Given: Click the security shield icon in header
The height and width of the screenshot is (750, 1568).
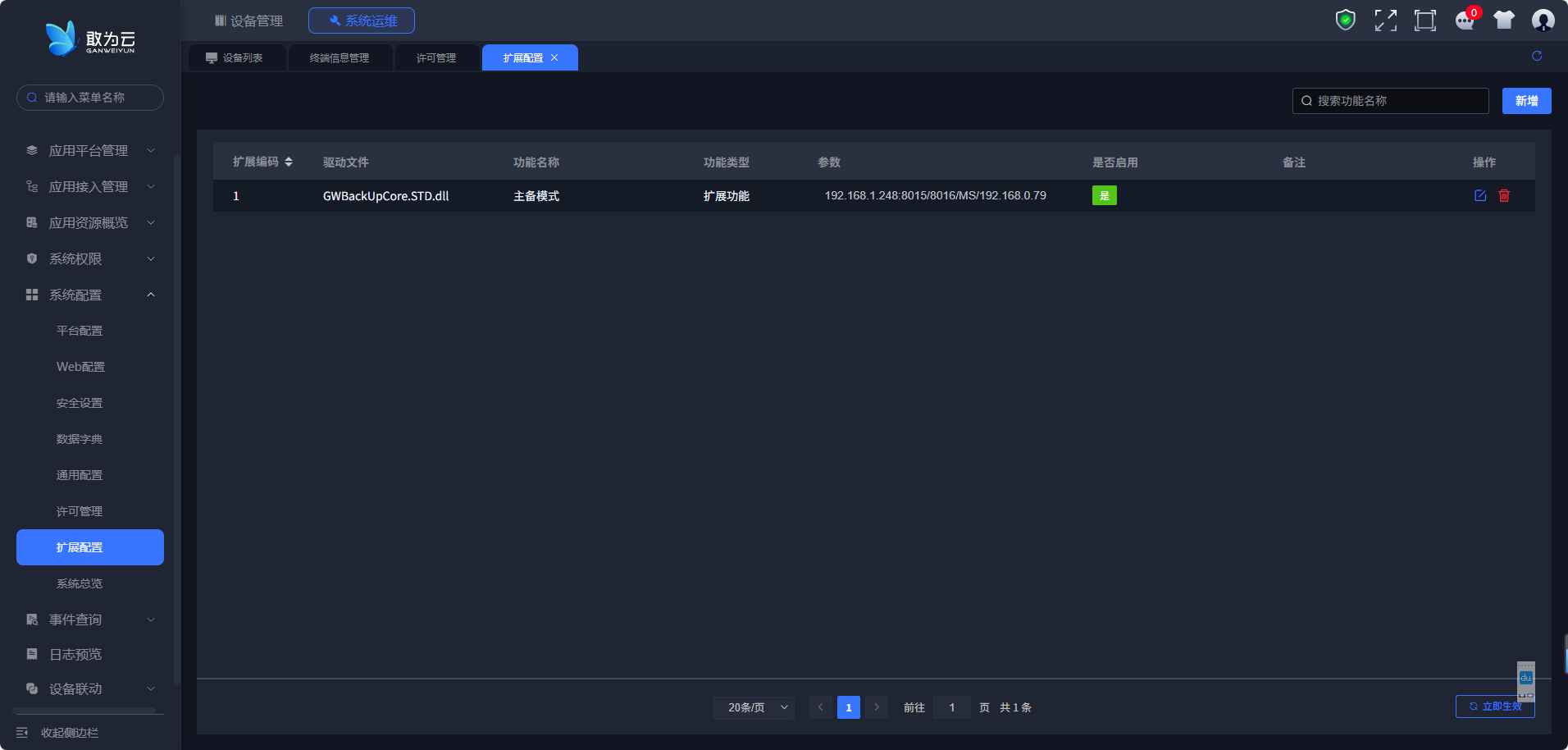Looking at the screenshot, I should (x=1346, y=20).
